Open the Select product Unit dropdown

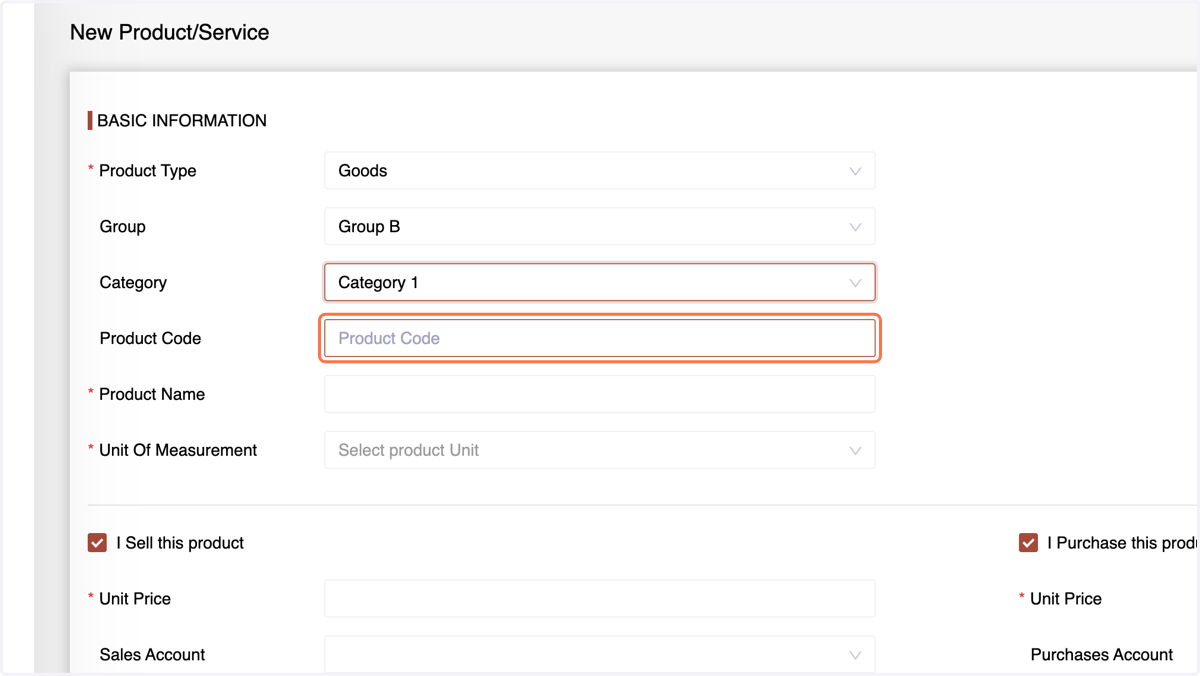tap(600, 450)
